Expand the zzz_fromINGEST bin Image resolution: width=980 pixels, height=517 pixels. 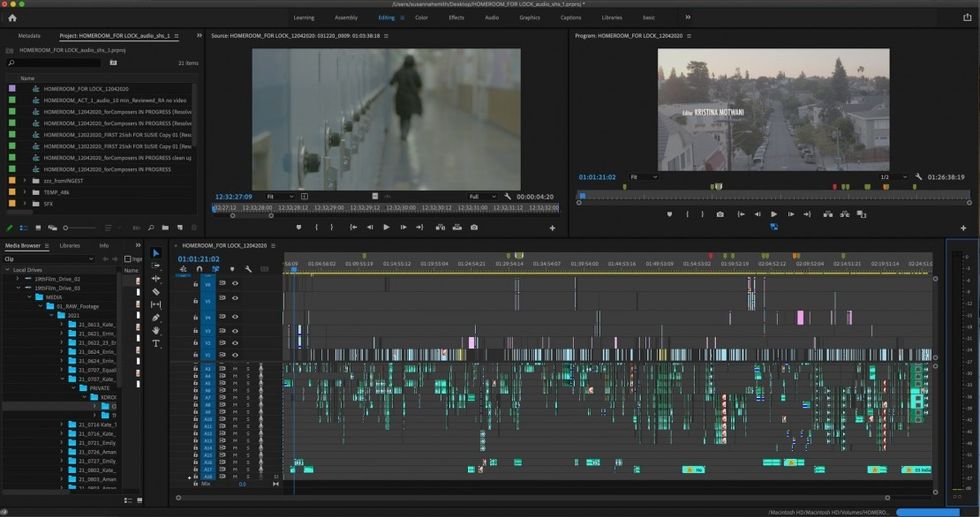pyautogui.click(x=25, y=181)
